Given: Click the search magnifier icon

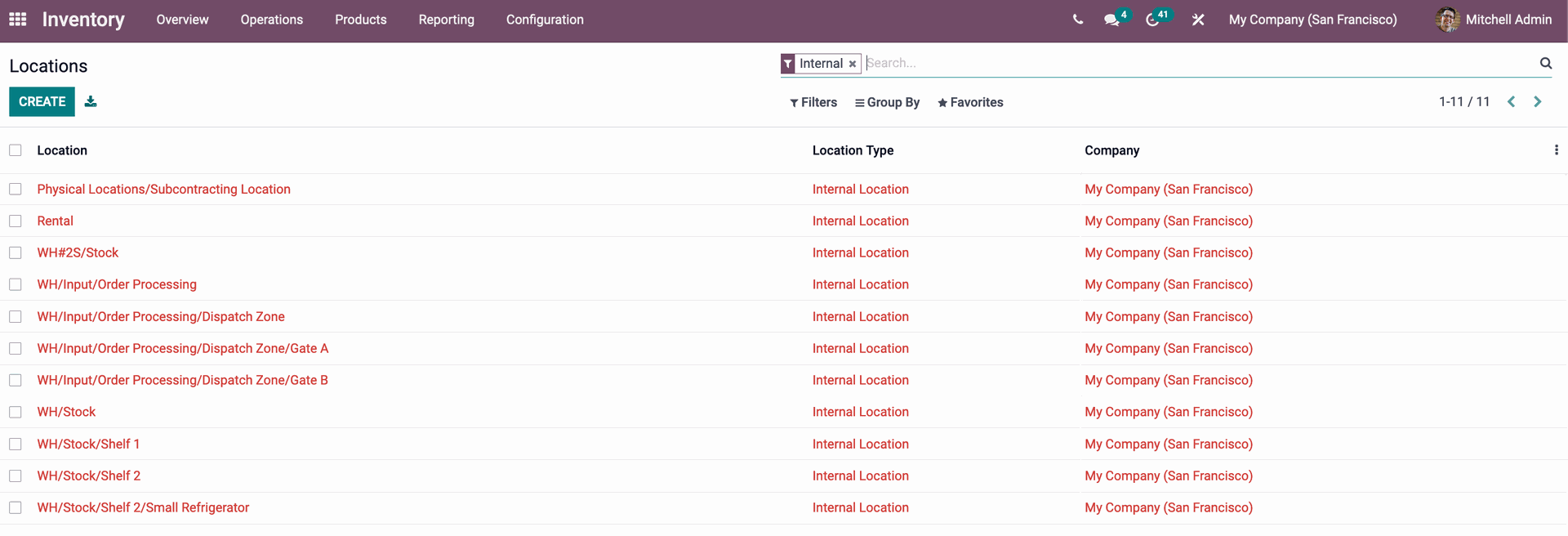Looking at the screenshot, I should (1545, 63).
